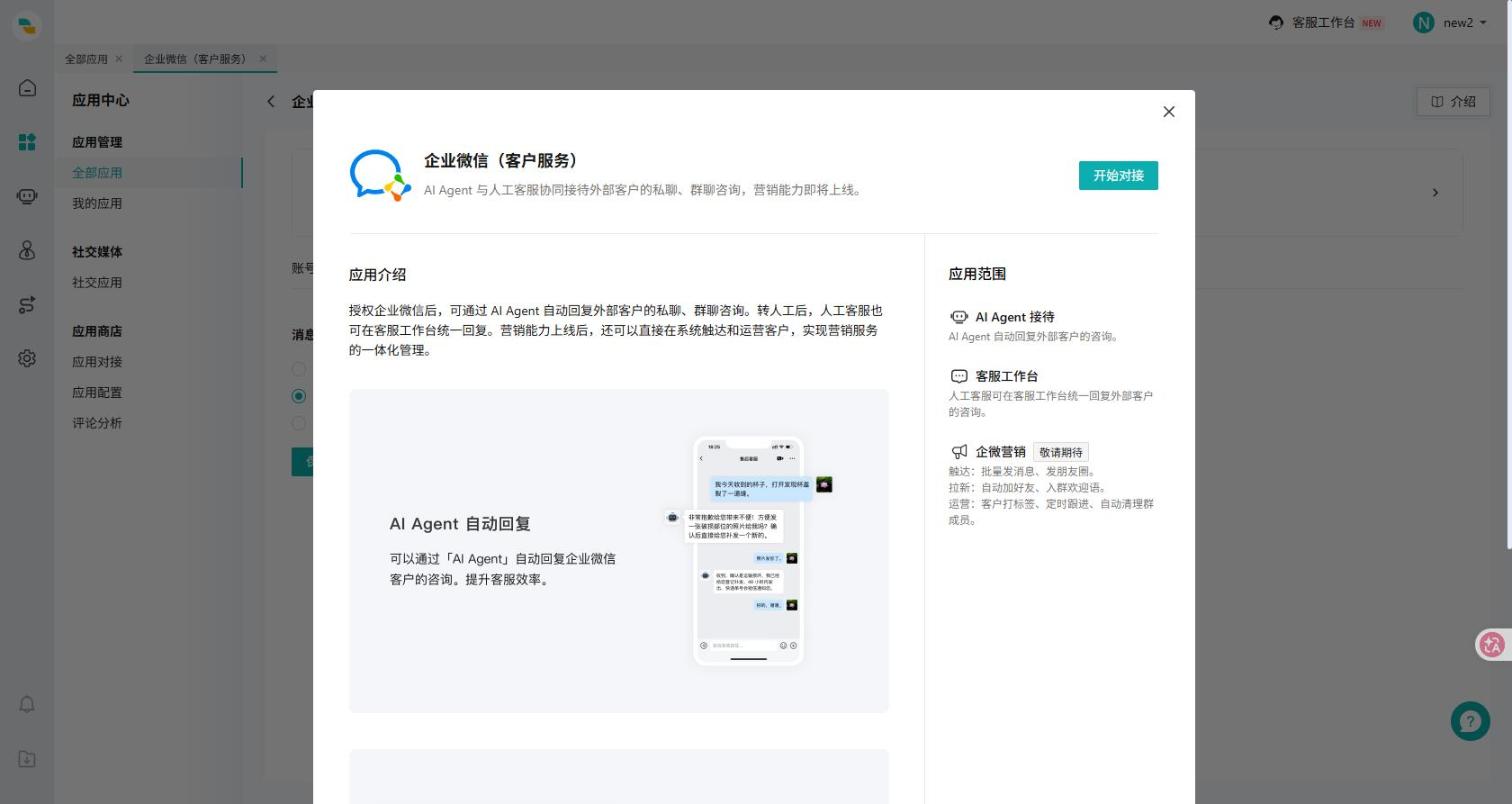Open 评论分析 in the sidebar
Viewport: 1512px width, 804px height.
[97, 423]
